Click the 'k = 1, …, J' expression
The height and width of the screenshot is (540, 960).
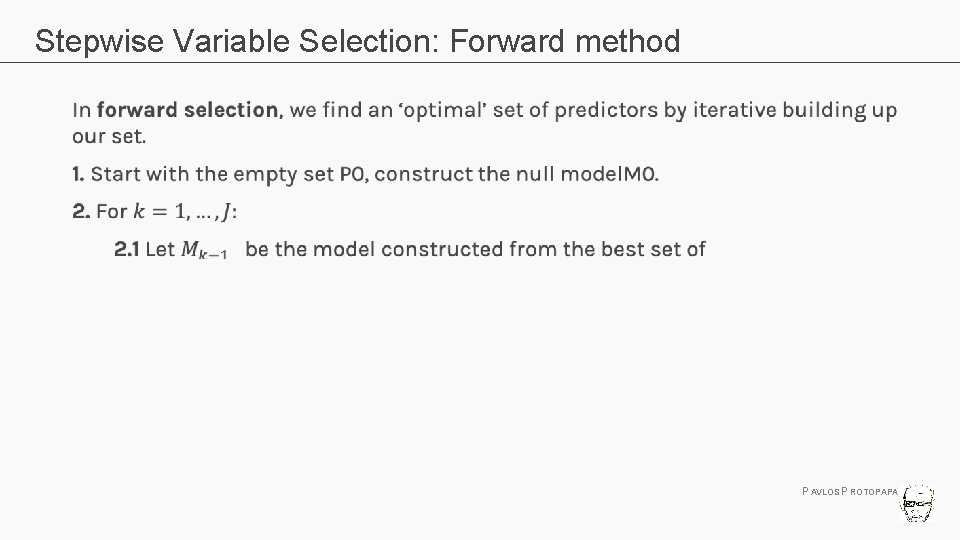[x=183, y=211]
